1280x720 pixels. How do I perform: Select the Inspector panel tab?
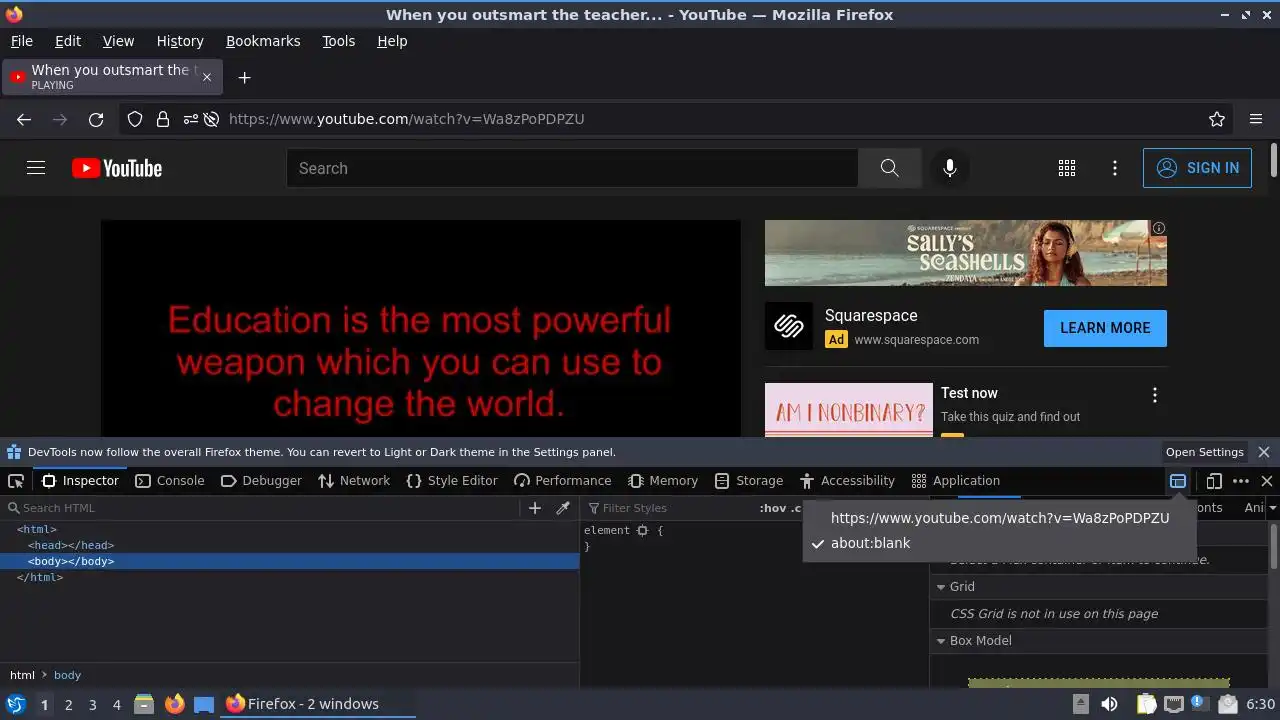click(x=80, y=481)
